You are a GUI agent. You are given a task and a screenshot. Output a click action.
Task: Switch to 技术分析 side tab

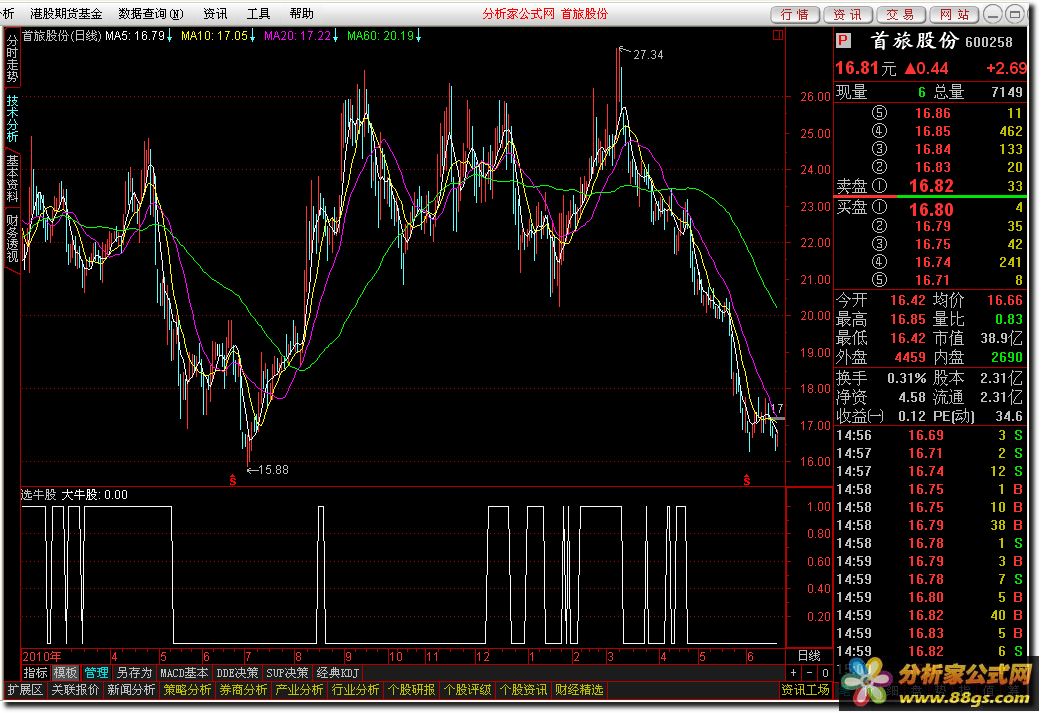pyautogui.click(x=12, y=118)
